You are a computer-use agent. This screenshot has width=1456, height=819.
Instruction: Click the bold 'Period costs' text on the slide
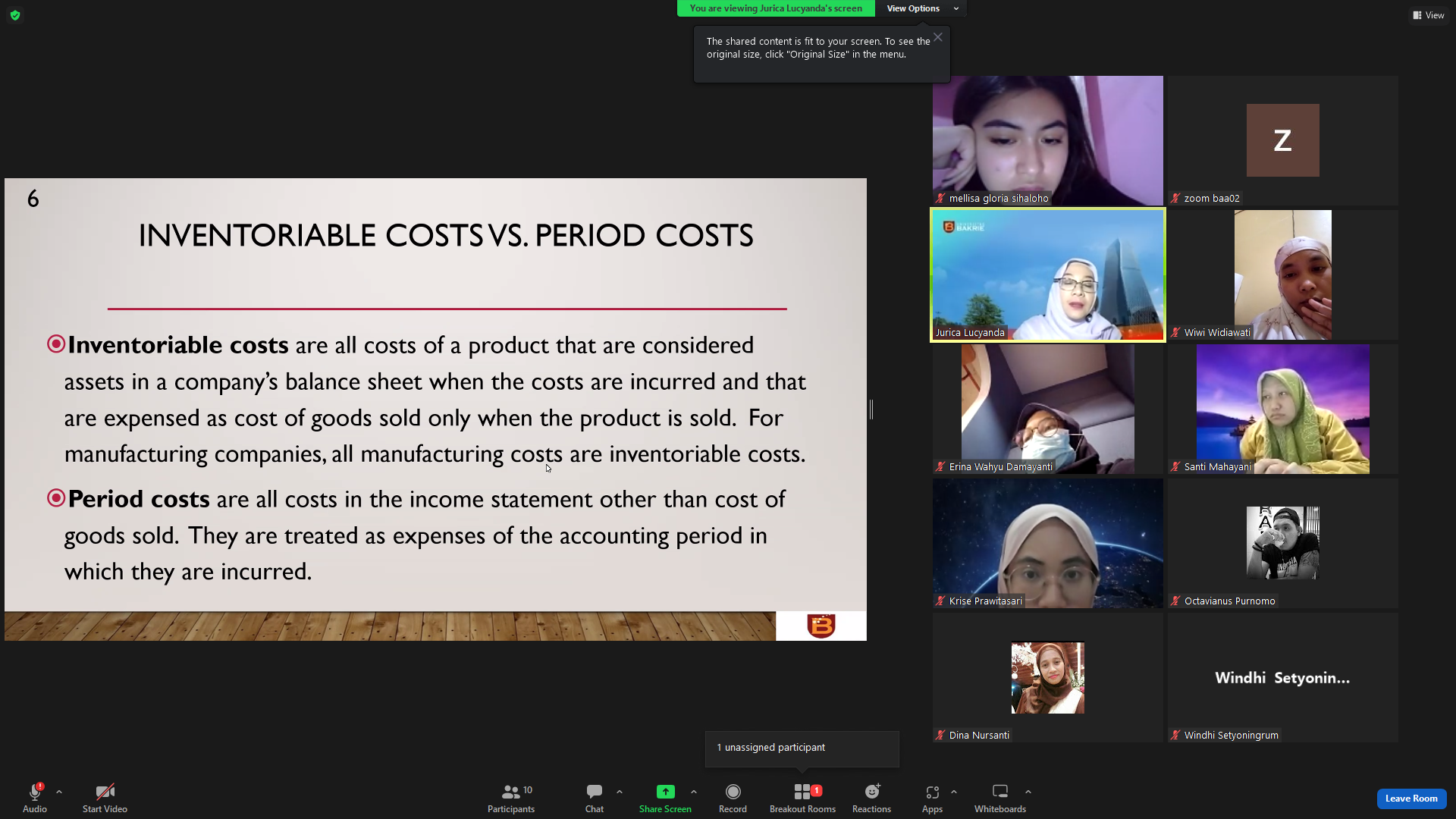(139, 499)
